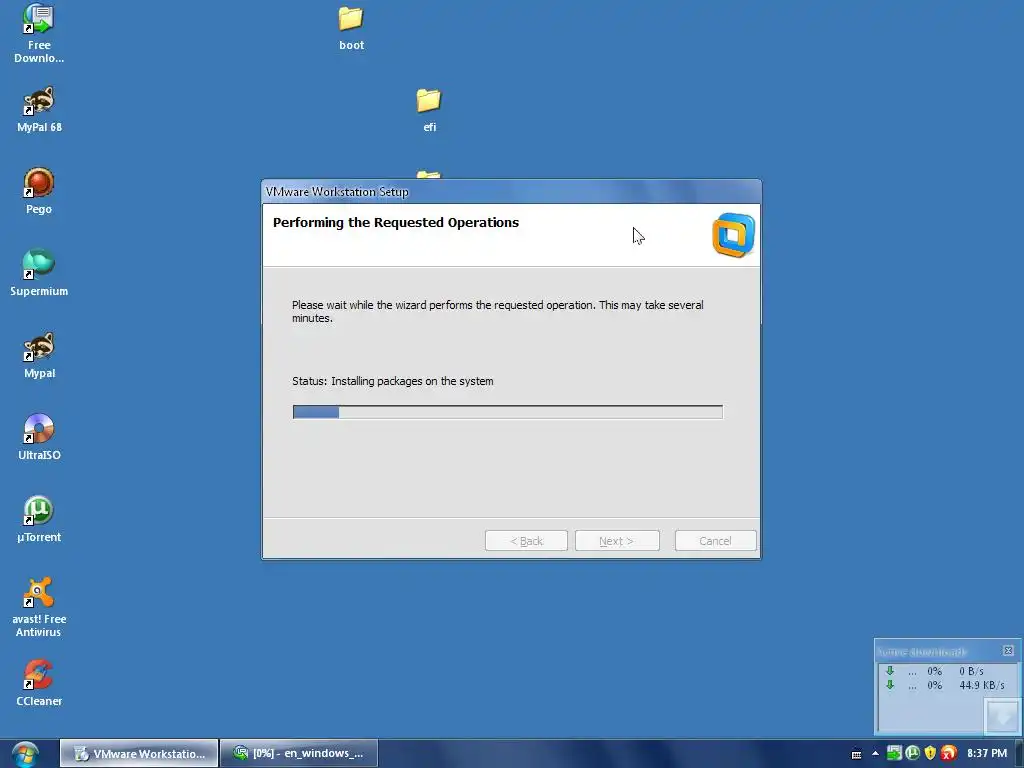This screenshot has width=1024, height=768.
Task: Click the keyboard icon in the tray
Action: (856, 754)
